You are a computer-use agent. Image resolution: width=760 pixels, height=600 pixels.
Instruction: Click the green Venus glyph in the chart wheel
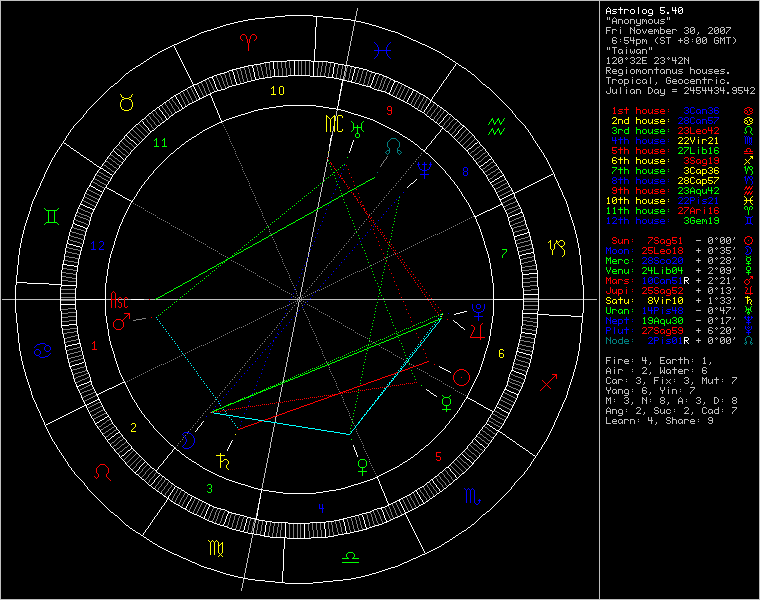[x=362, y=467]
